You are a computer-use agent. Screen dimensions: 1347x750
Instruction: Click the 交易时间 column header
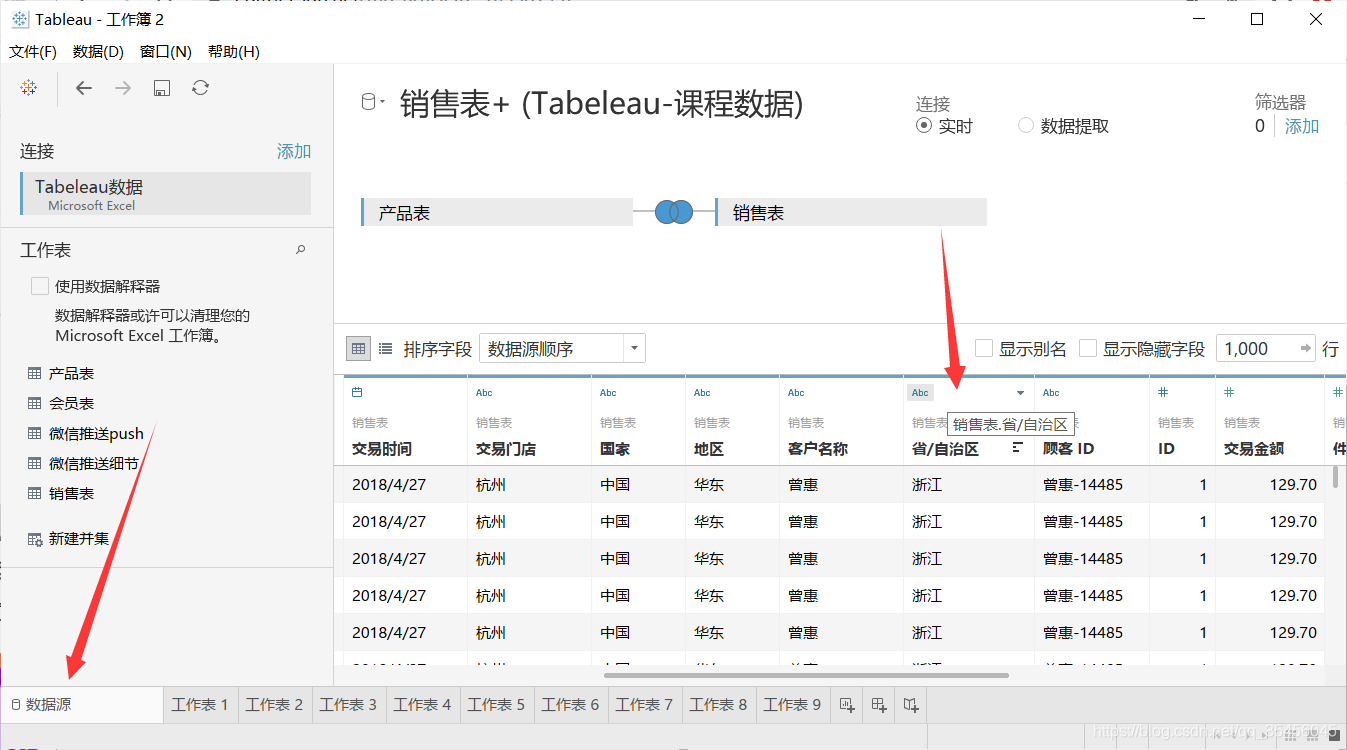pyautogui.click(x=382, y=449)
